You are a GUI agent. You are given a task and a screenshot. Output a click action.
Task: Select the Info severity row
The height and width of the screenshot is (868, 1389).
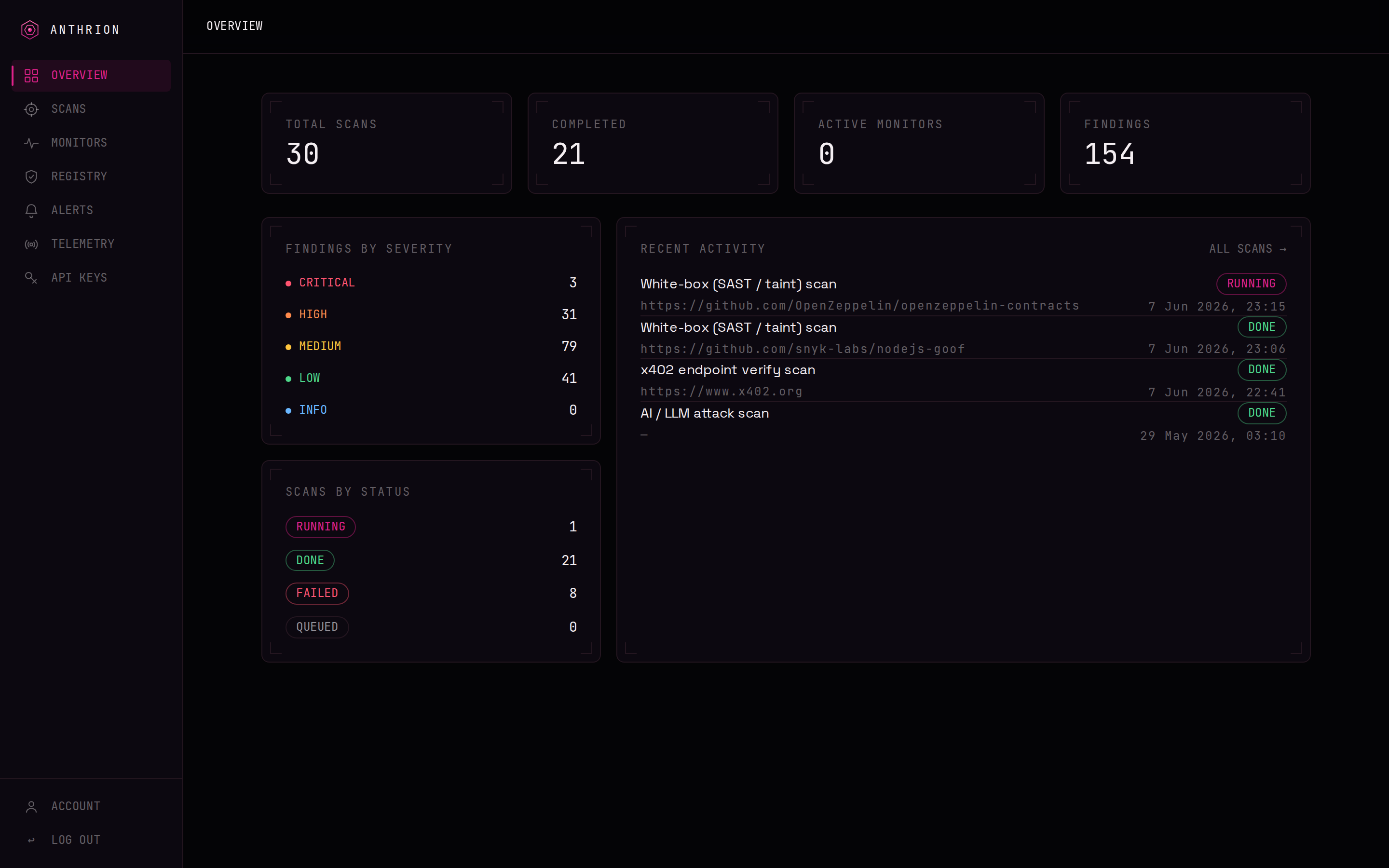[431, 410]
